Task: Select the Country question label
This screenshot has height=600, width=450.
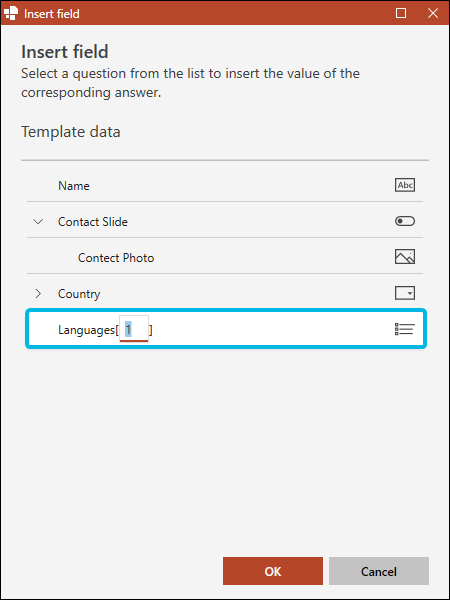Action: [x=79, y=294]
